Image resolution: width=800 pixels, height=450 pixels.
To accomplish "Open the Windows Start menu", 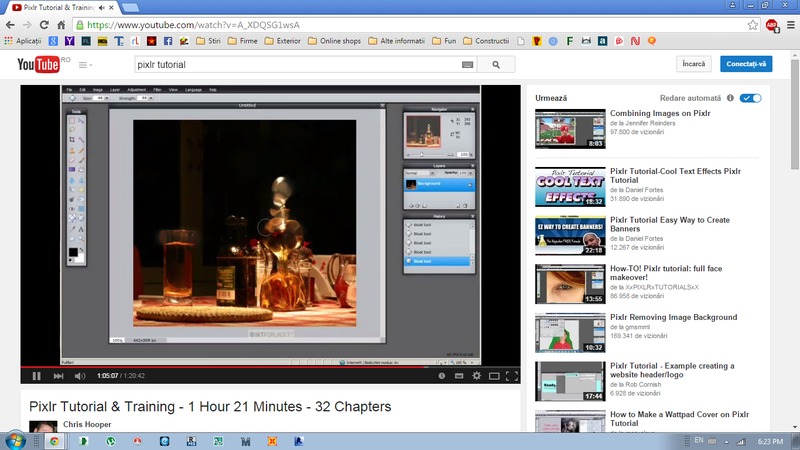I will coord(15,441).
